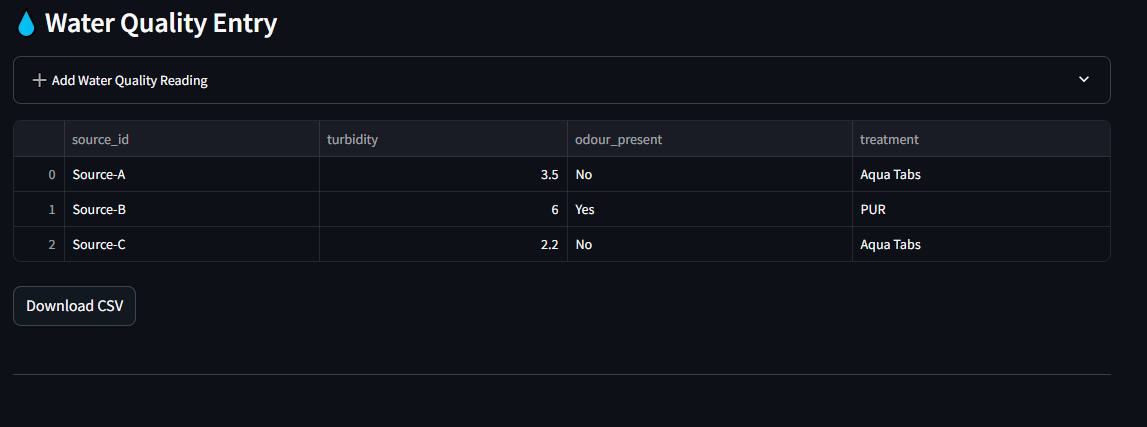This screenshot has width=1147, height=427.
Task: Select the Source-B cell
Action: 99,210
